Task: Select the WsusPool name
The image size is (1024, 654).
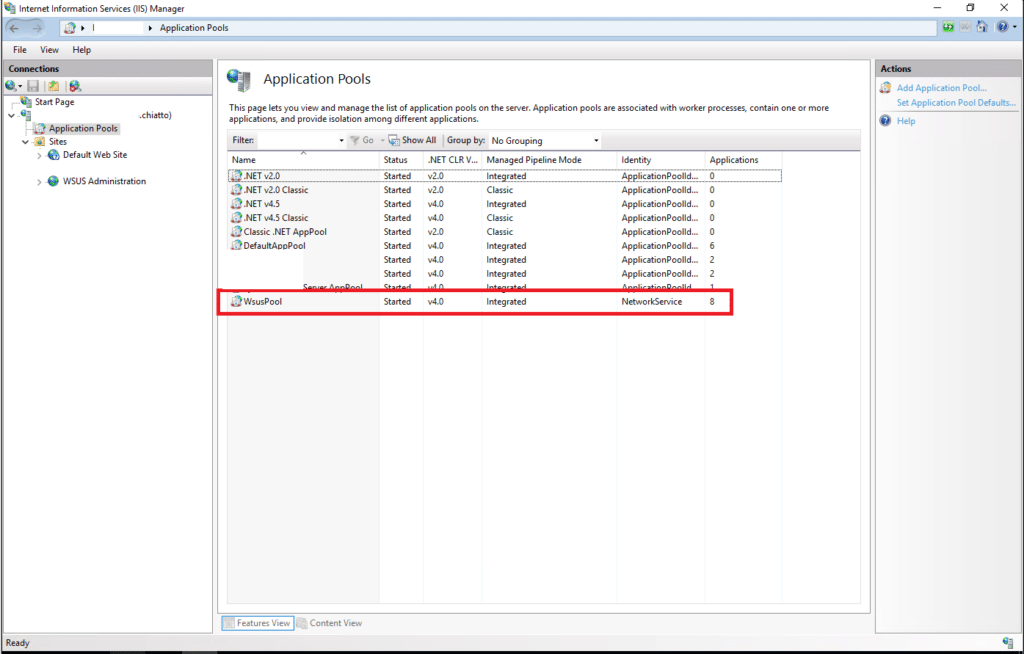Action: (263, 302)
